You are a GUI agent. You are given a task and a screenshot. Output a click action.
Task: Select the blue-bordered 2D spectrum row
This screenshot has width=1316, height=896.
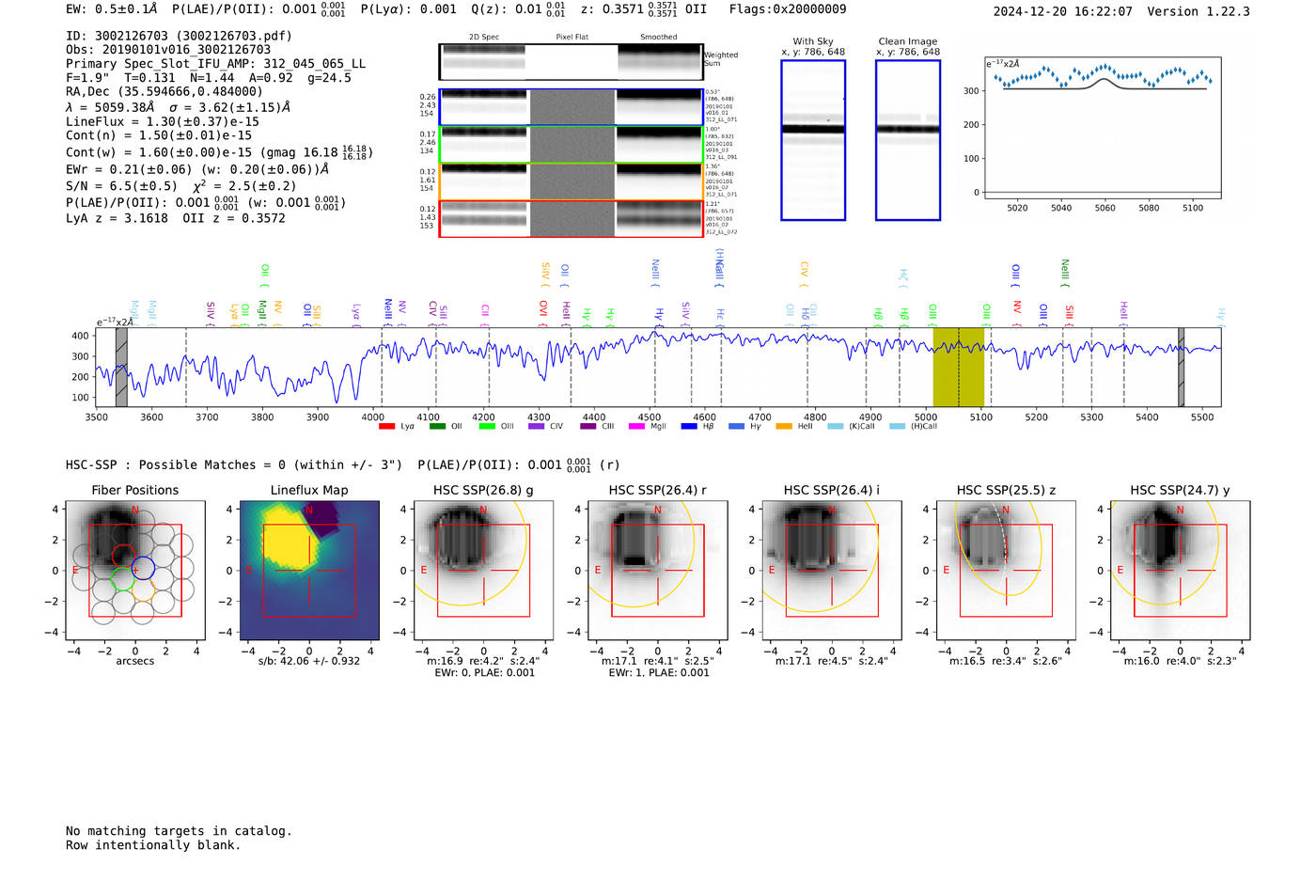571,107
